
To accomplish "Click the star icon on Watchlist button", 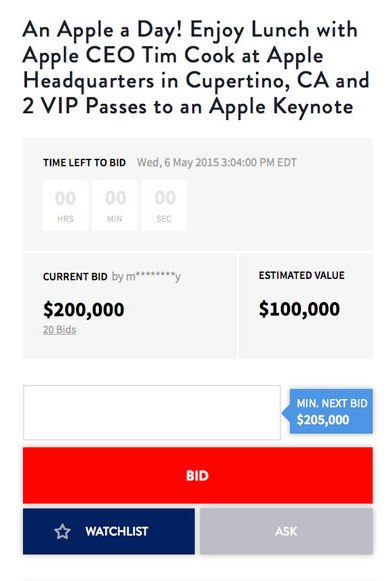I will (x=62, y=531).
